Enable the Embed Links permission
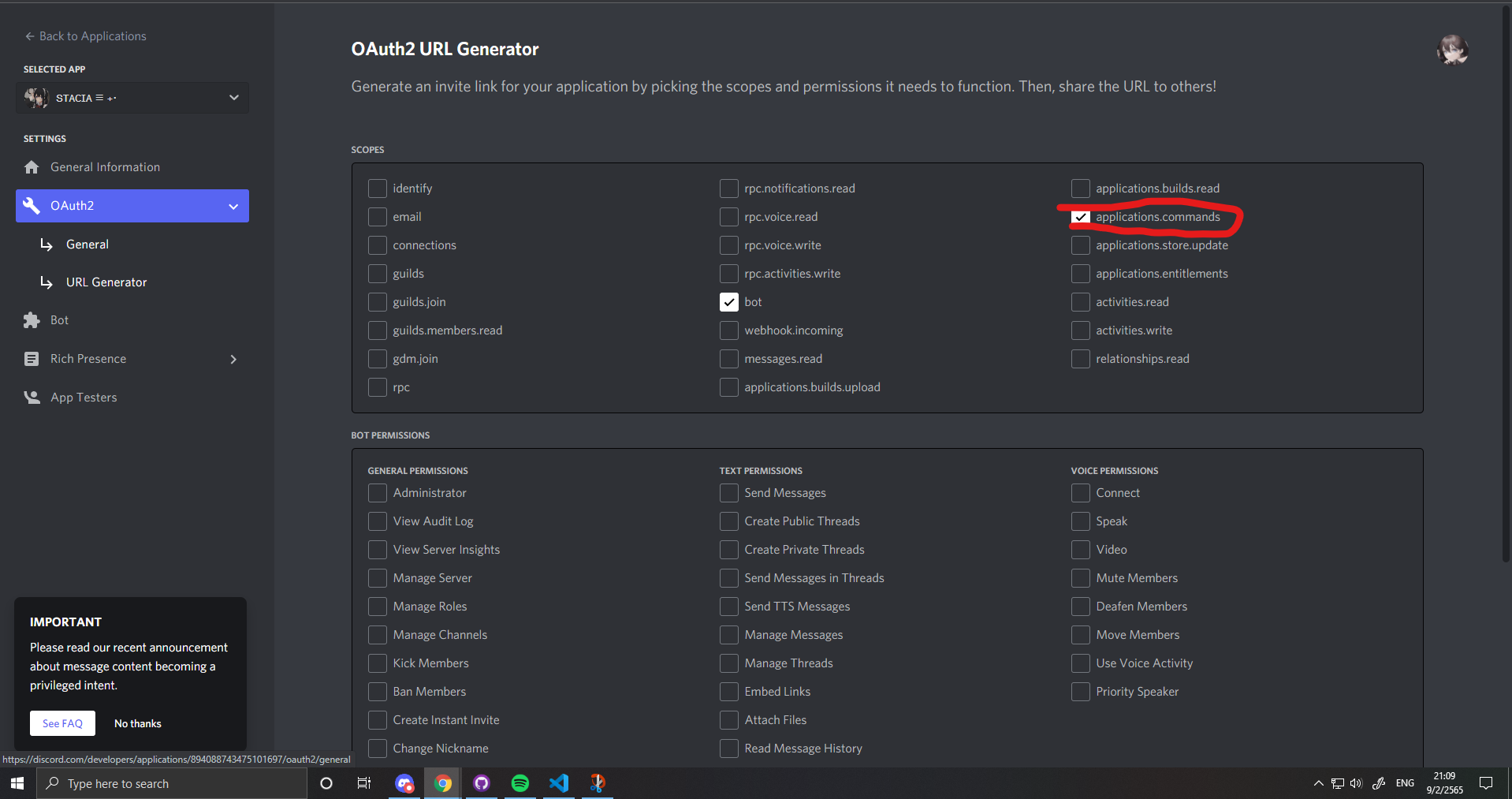 point(729,692)
